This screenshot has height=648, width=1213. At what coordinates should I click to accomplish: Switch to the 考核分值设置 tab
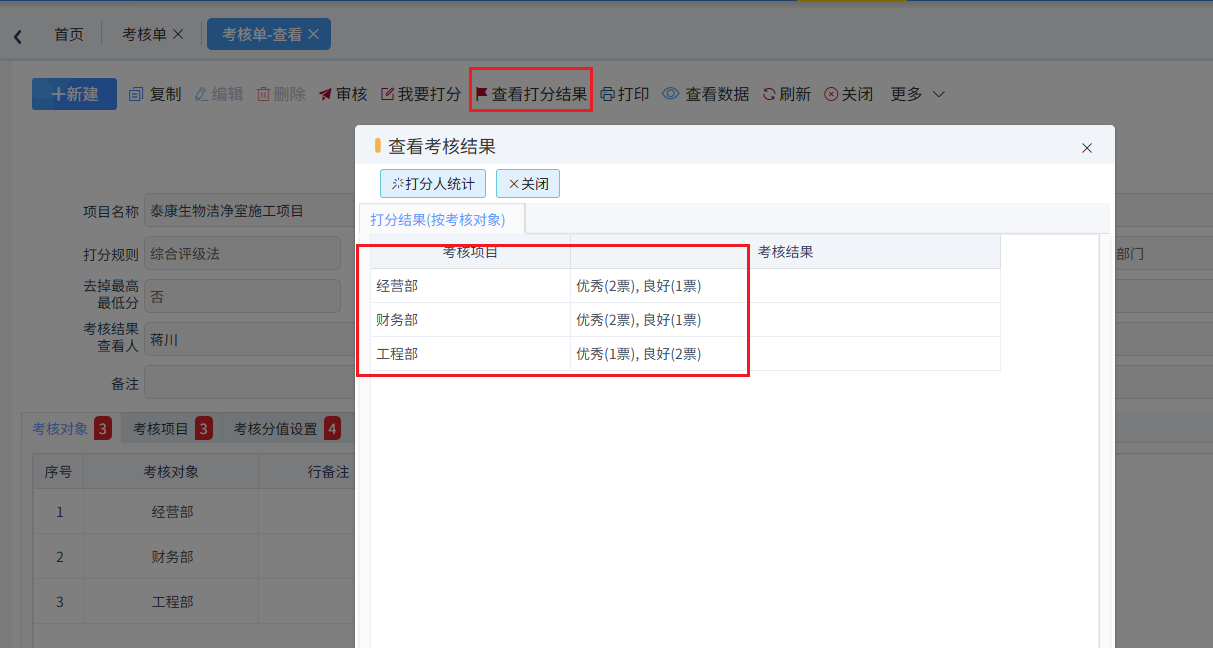pyautogui.click(x=286, y=429)
